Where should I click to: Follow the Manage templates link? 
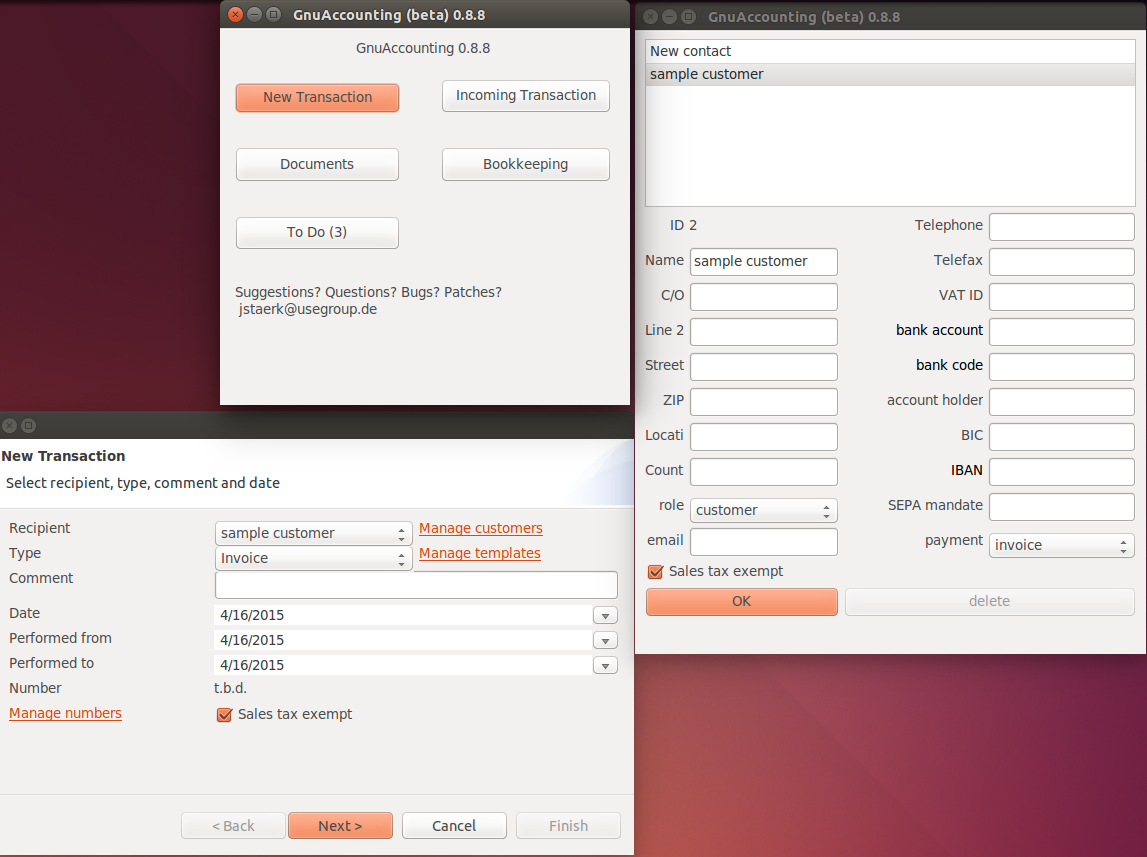point(480,553)
